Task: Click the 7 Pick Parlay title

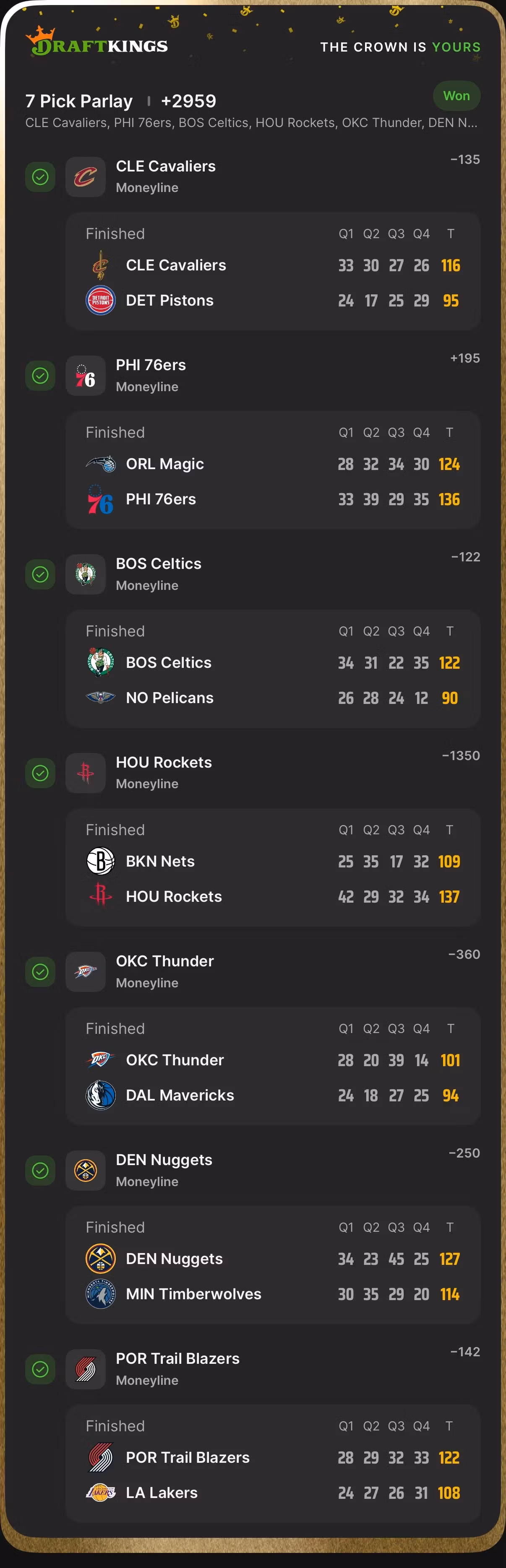Action: click(x=79, y=101)
